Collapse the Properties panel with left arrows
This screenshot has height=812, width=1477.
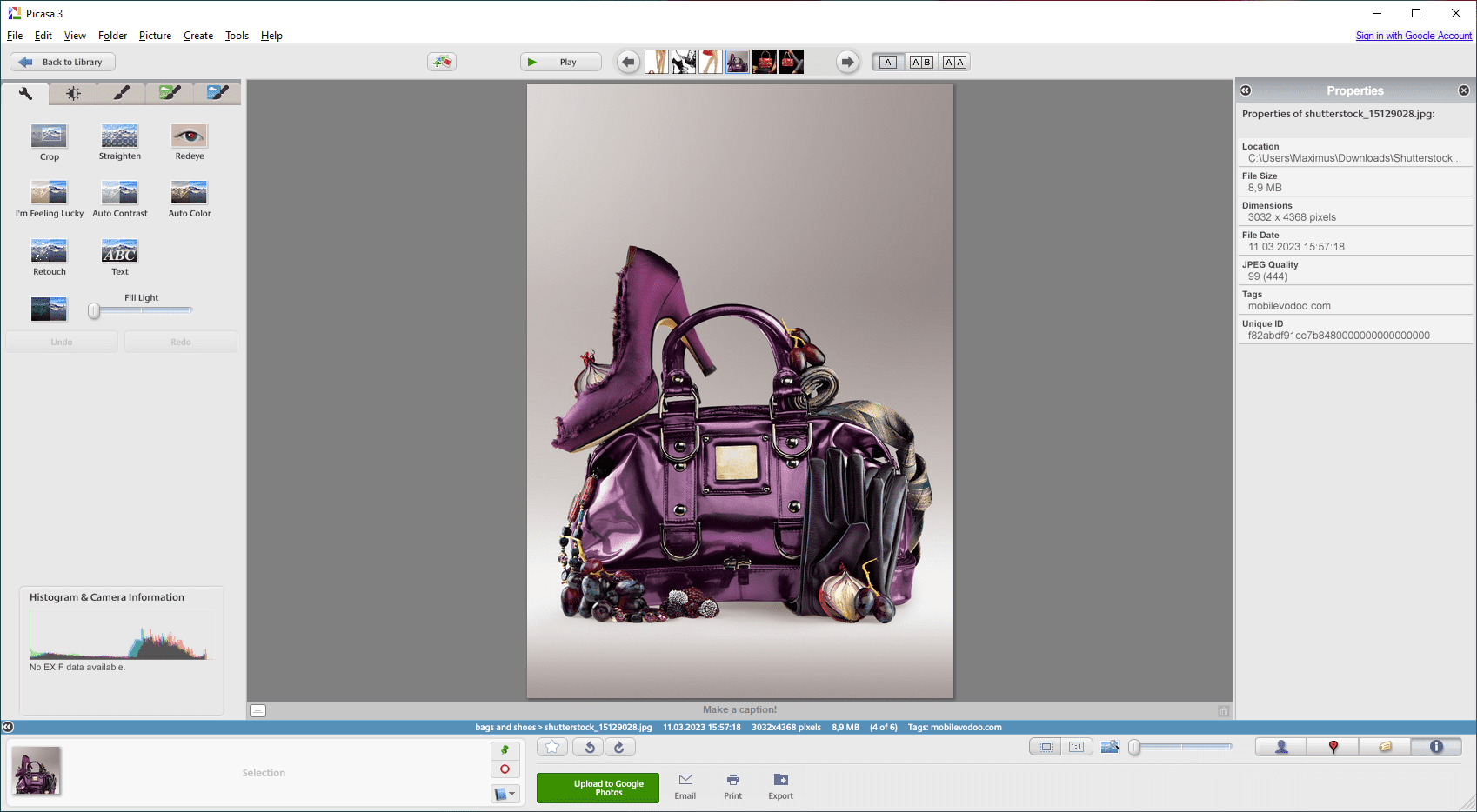coord(1246,90)
